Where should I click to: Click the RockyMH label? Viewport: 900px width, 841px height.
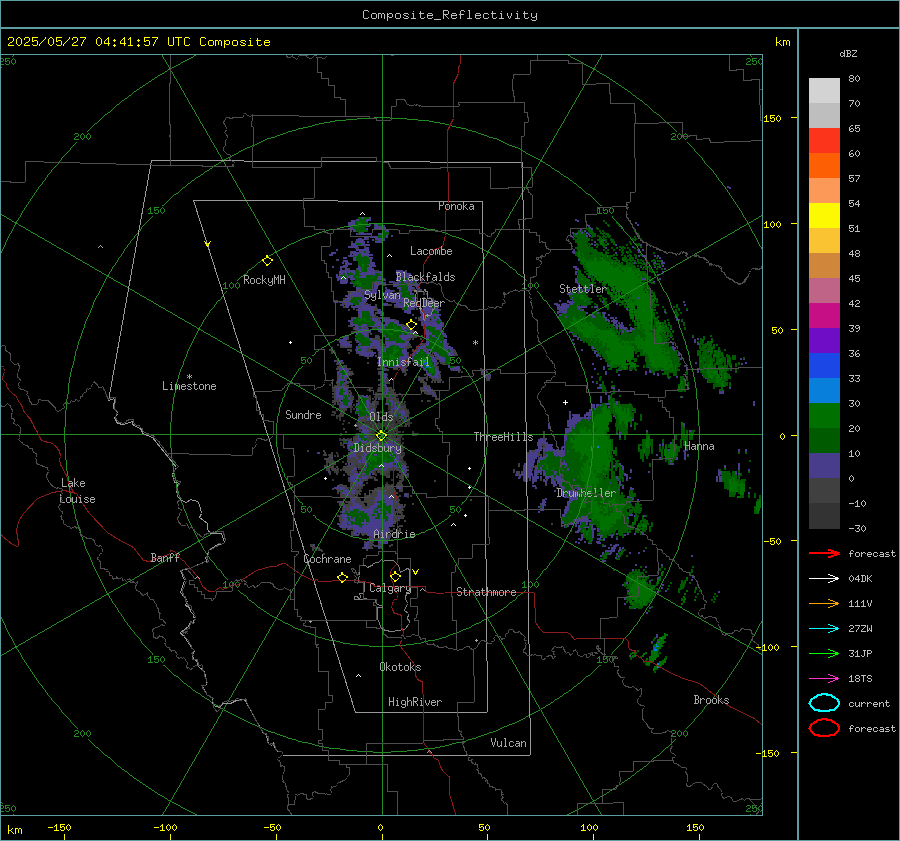(x=264, y=280)
